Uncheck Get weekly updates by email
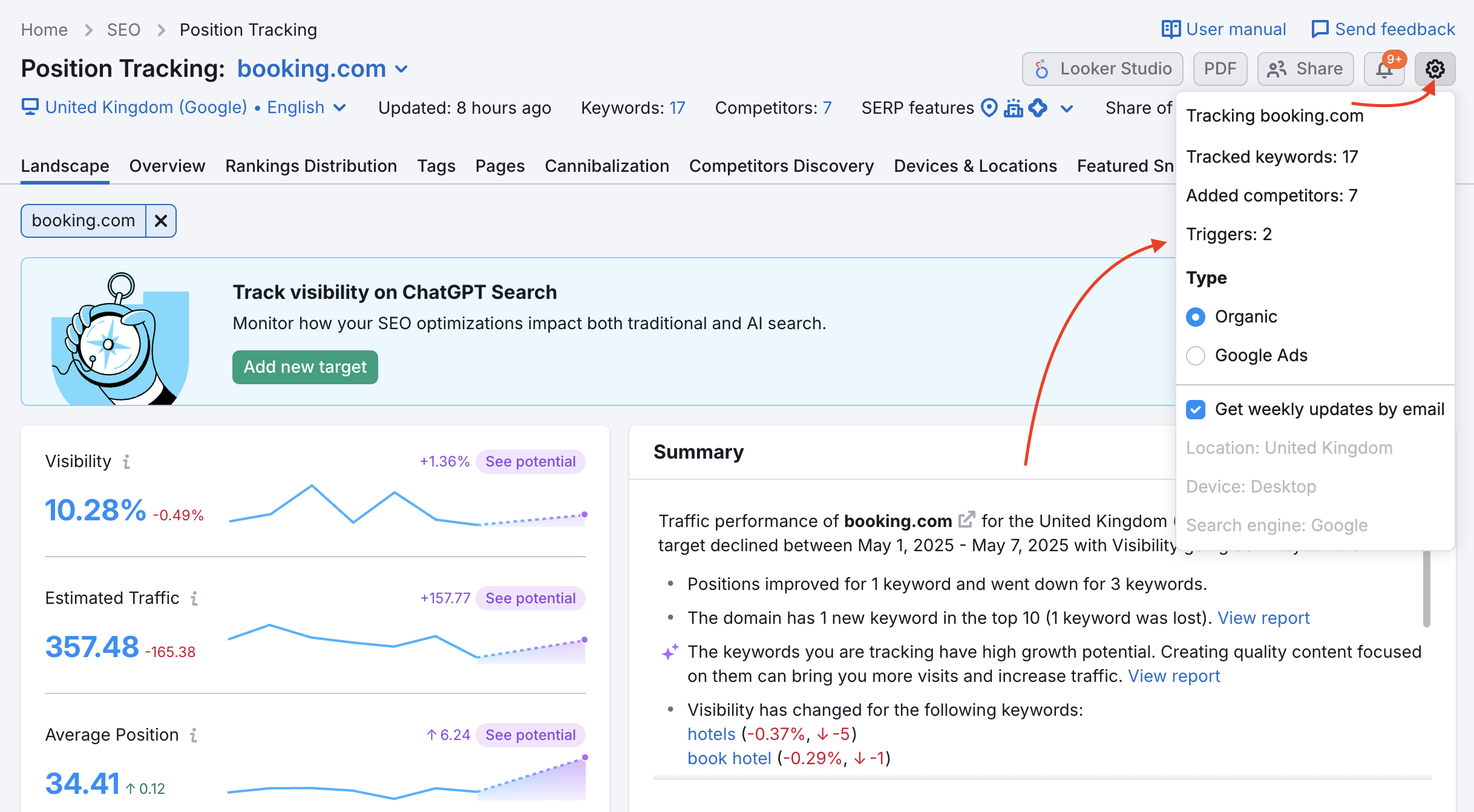 pyautogui.click(x=1196, y=410)
